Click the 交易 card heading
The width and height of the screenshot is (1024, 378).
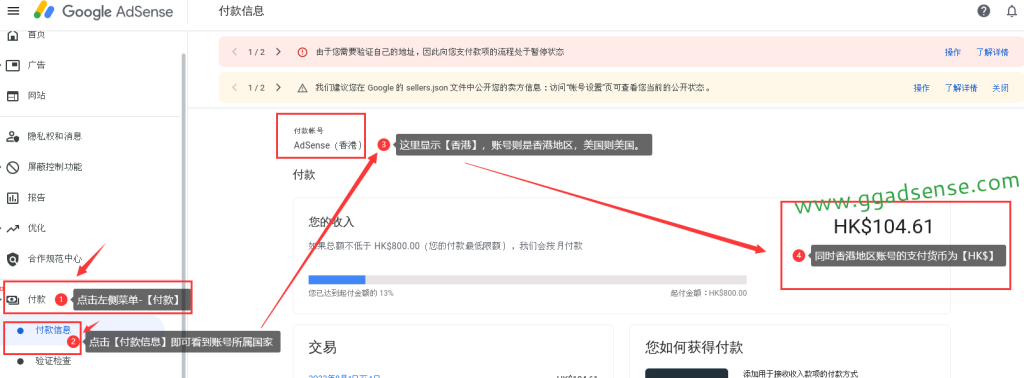click(x=323, y=347)
